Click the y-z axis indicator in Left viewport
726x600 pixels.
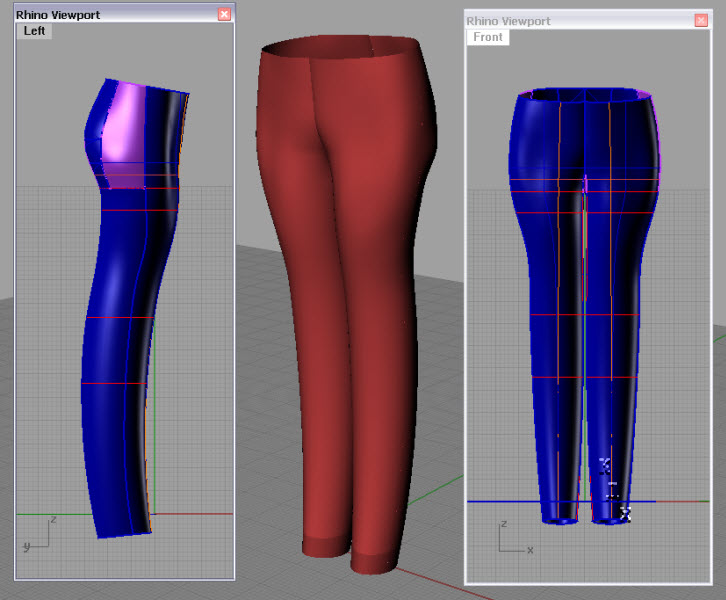click(x=39, y=535)
